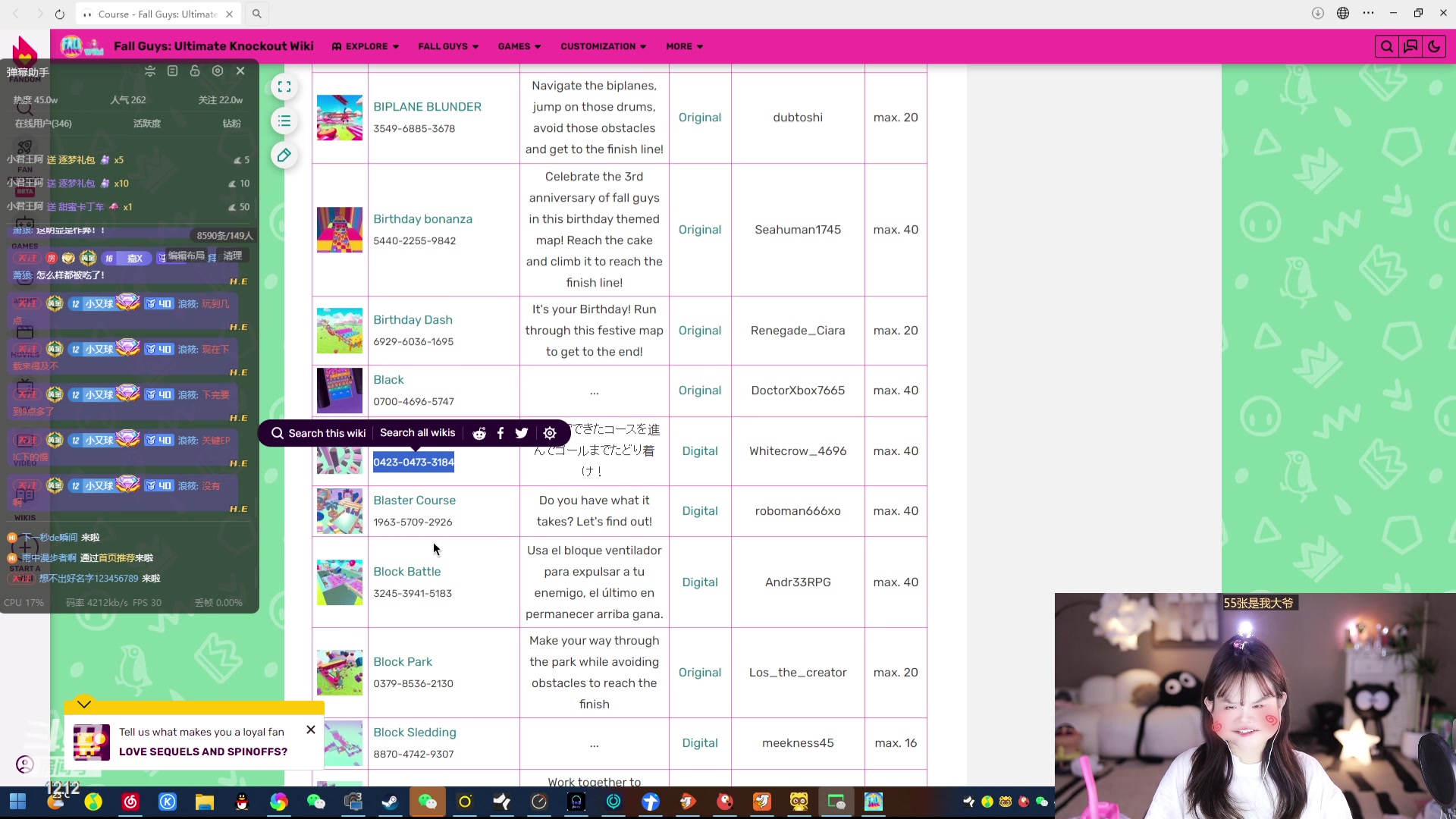Close the loyal fan survey popup
The height and width of the screenshot is (819, 1456).
311,730
